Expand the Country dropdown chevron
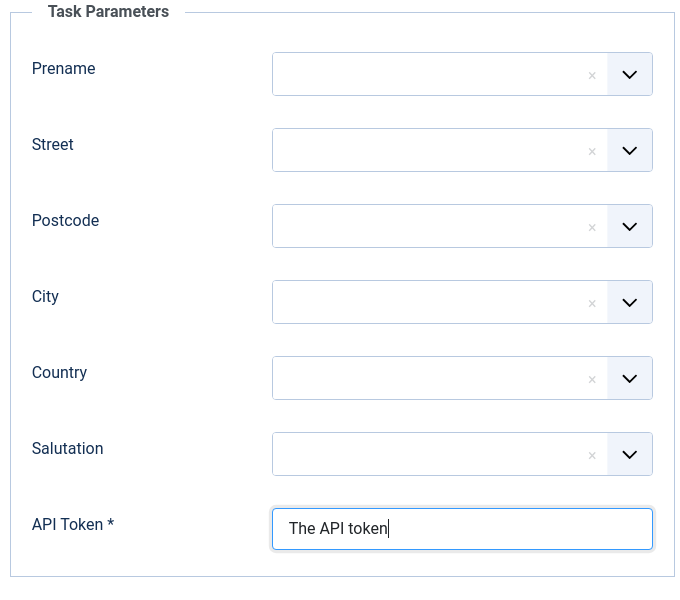Screen dimensions: 680x600 click(x=630, y=379)
